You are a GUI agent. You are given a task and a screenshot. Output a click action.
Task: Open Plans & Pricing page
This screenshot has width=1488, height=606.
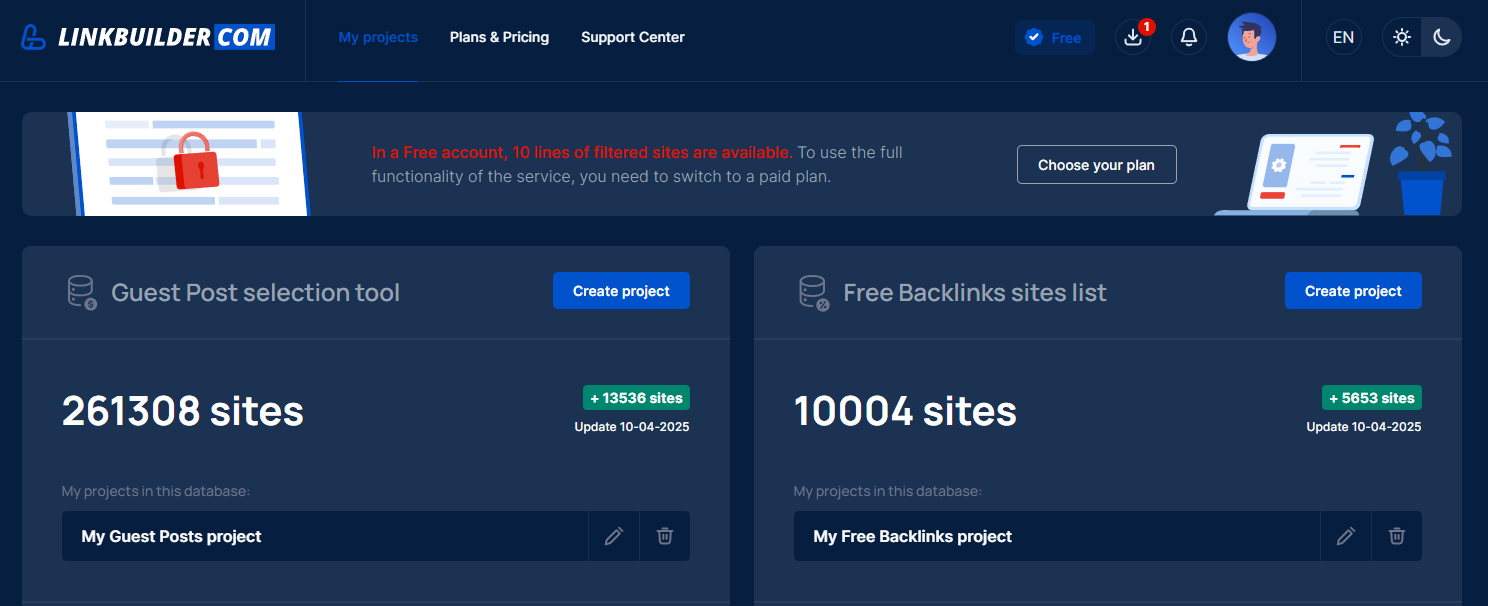point(499,37)
